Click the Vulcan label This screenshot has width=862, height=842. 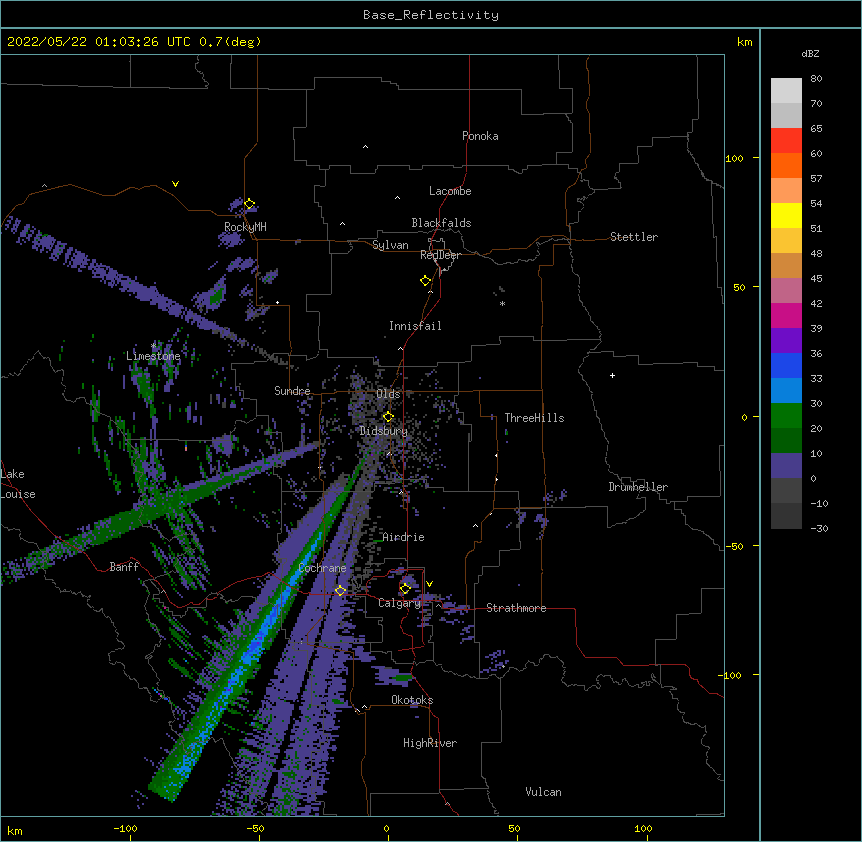(543, 792)
